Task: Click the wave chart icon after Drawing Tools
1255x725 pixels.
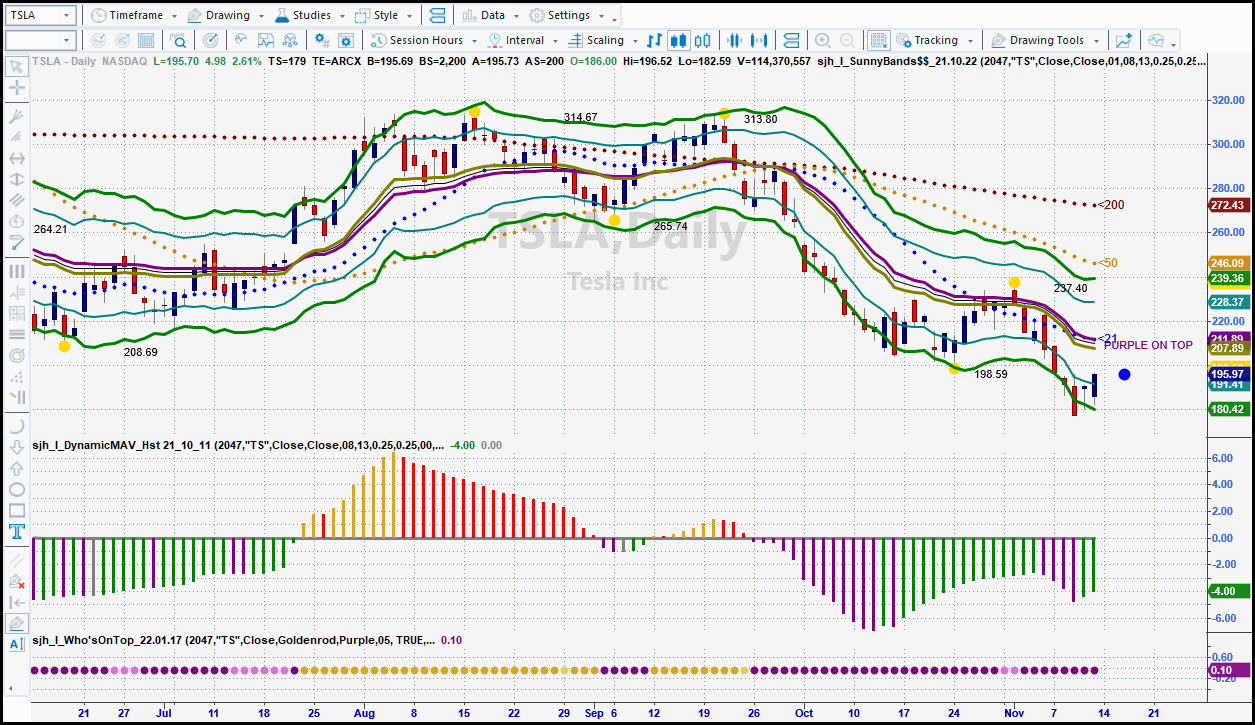Action: tap(1157, 41)
